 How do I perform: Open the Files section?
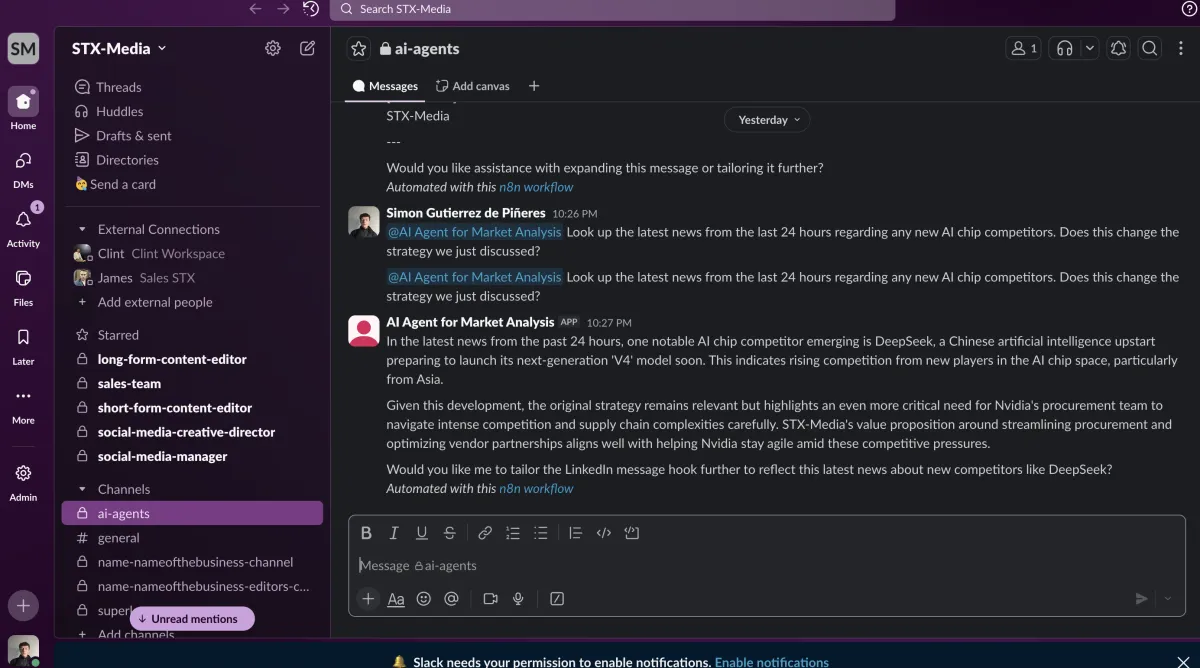coord(23,286)
